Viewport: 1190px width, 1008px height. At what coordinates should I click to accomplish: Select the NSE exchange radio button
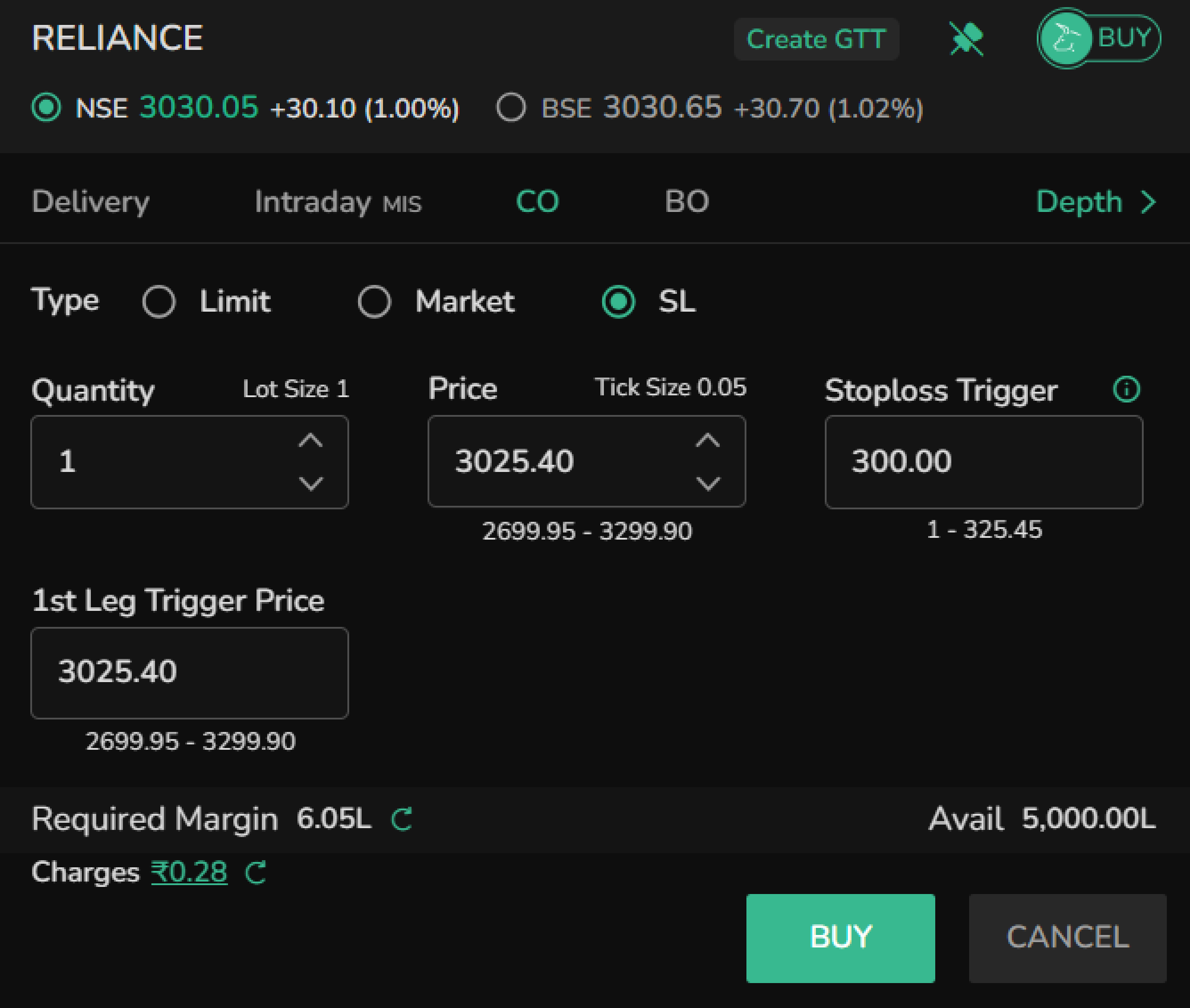(x=46, y=107)
